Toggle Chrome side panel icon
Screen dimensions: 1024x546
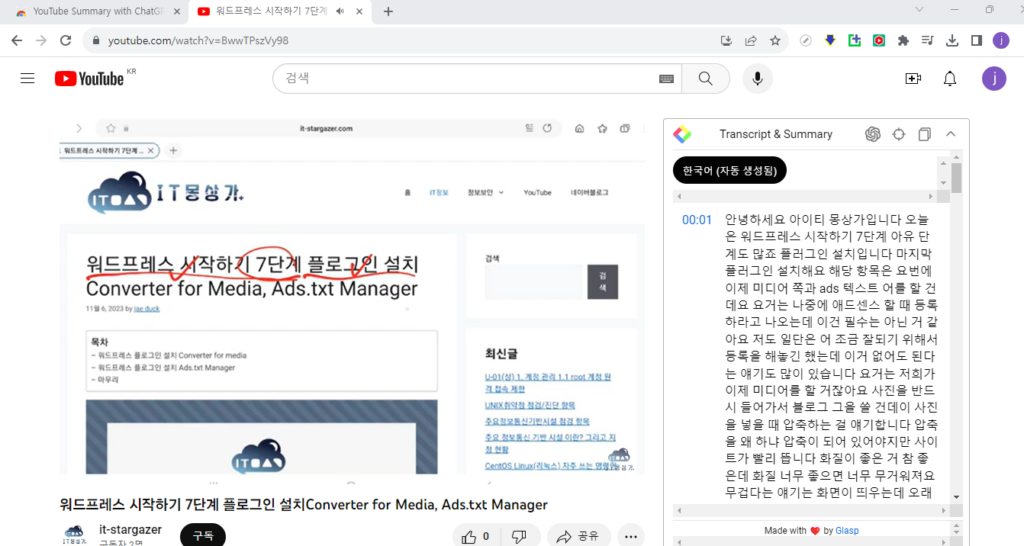976,40
